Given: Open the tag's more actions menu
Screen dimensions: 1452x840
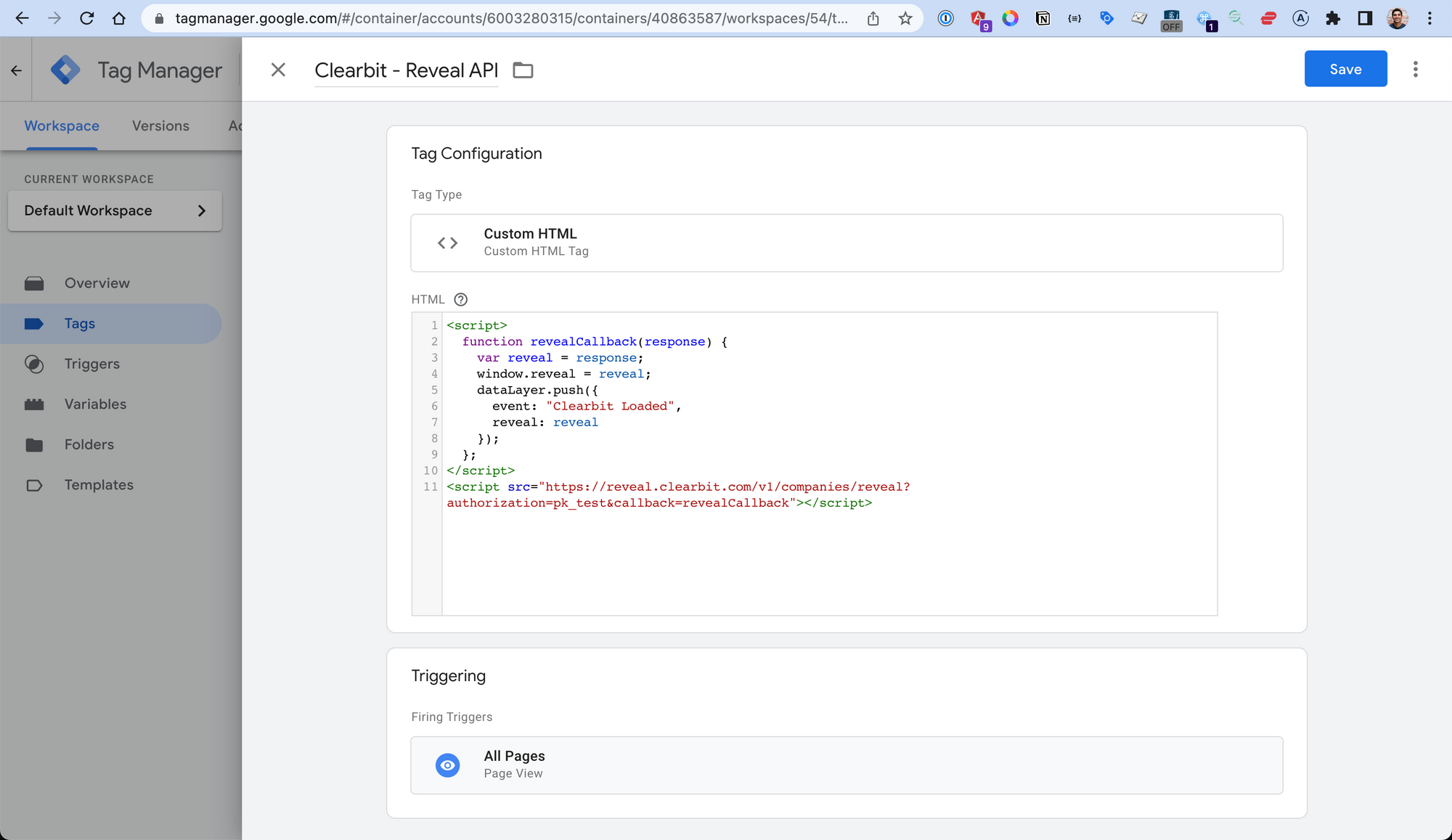Looking at the screenshot, I should point(1415,69).
